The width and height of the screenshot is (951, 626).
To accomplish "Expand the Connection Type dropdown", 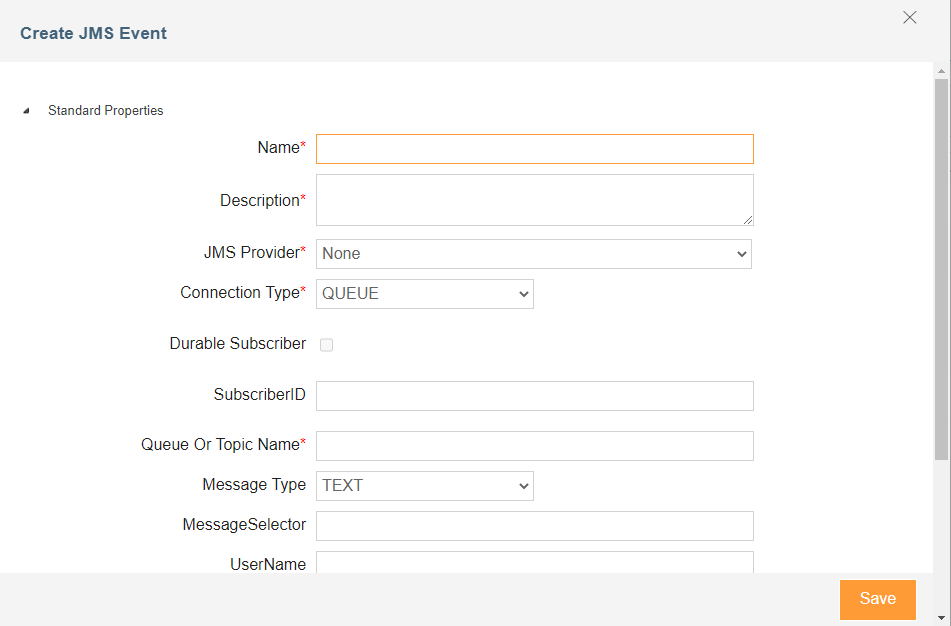I will 424,294.
